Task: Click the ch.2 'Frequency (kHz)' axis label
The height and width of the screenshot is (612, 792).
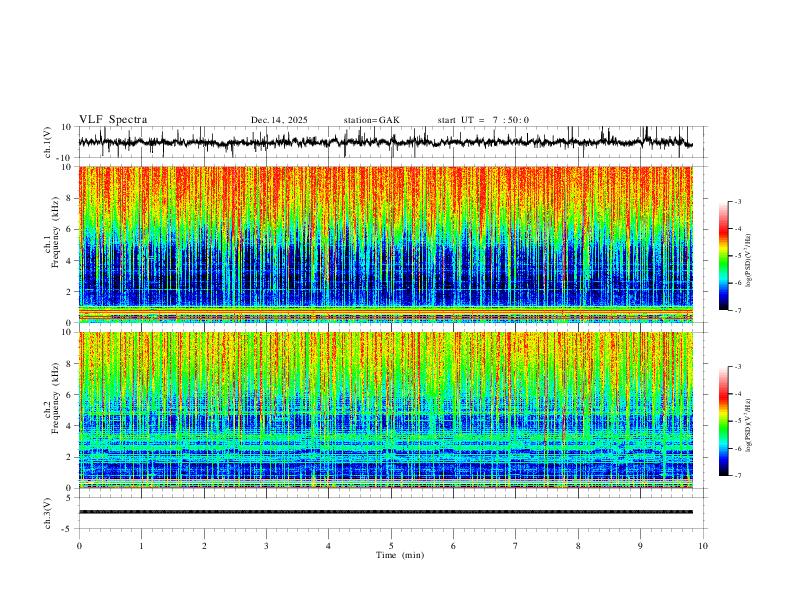Action: coord(55,398)
